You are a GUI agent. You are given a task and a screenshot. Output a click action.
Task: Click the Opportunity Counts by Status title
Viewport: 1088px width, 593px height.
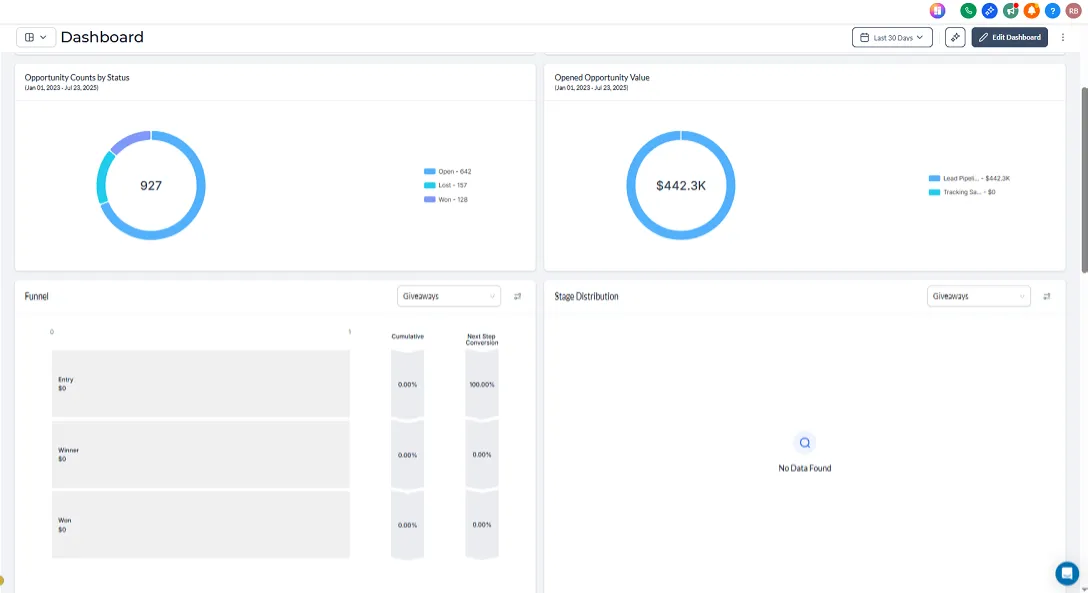[x=77, y=78]
